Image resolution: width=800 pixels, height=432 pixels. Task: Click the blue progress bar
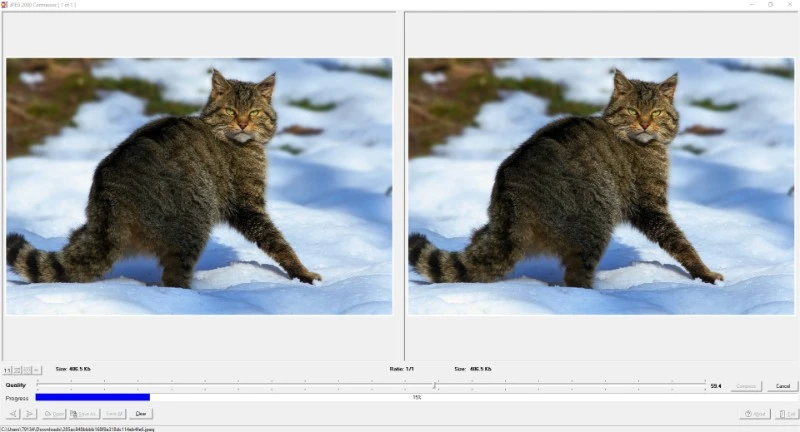92,398
